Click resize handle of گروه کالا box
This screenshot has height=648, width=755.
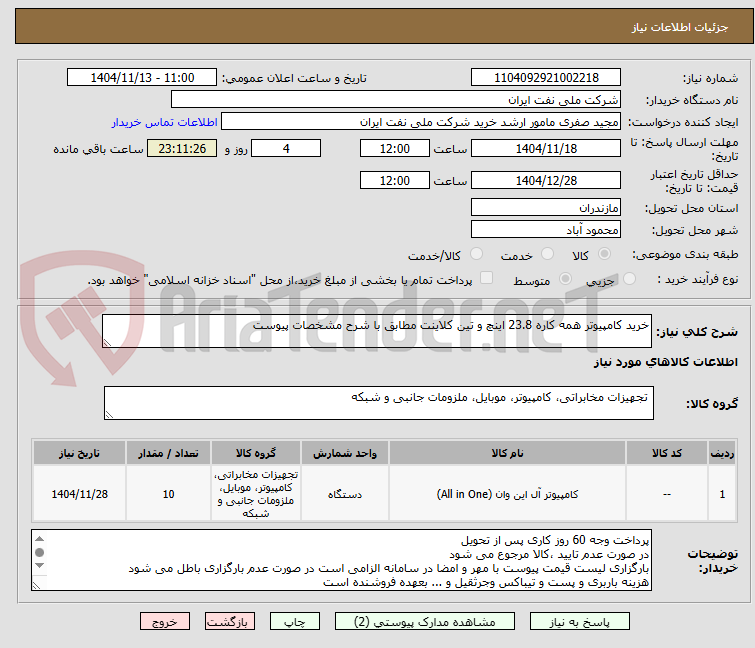pos(109,415)
